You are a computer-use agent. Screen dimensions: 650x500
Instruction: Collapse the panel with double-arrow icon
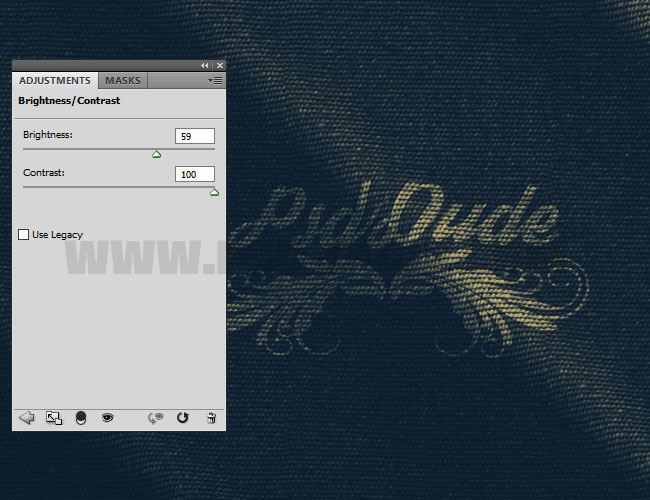click(204, 66)
